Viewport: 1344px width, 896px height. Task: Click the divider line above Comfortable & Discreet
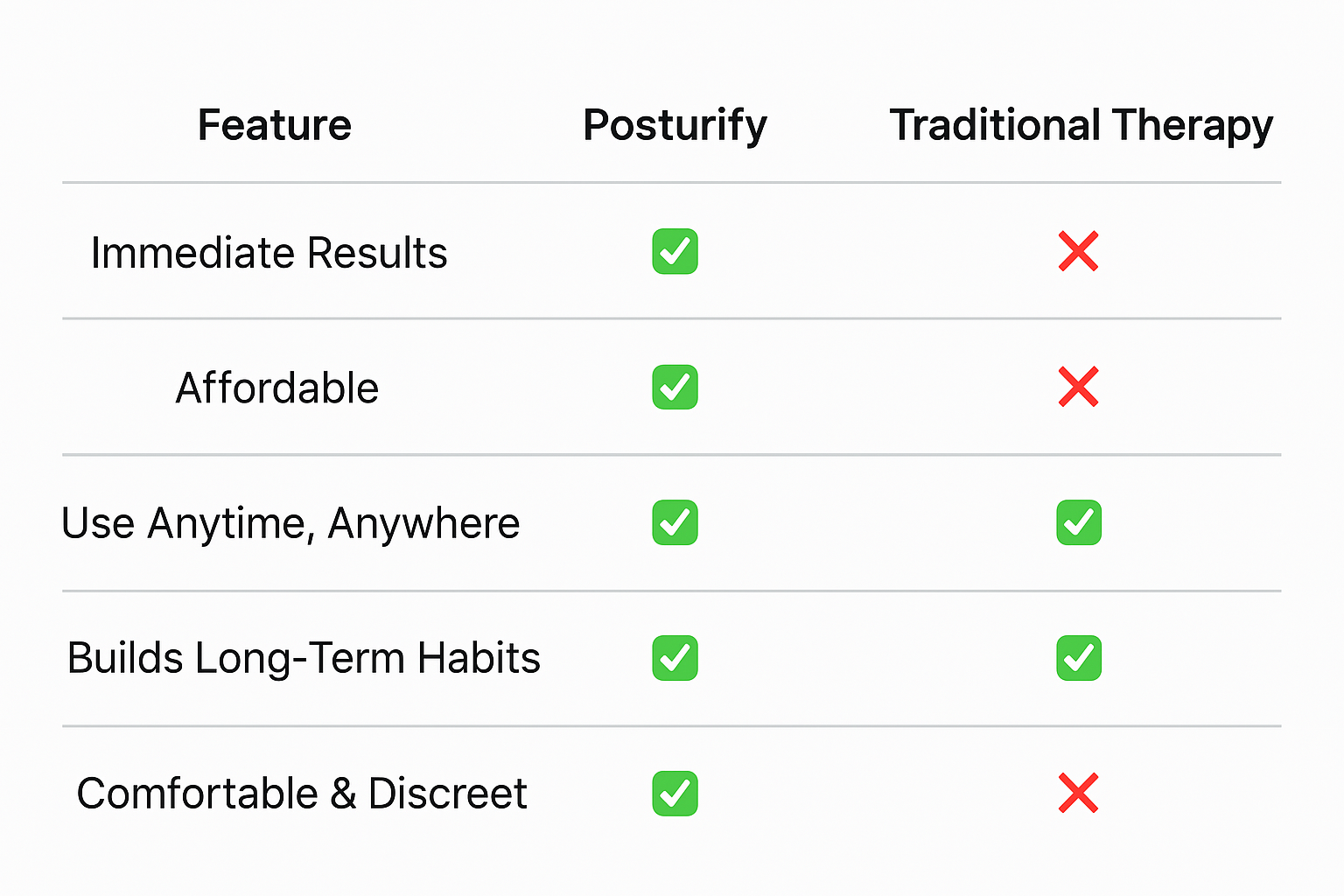(x=671, y=726)
